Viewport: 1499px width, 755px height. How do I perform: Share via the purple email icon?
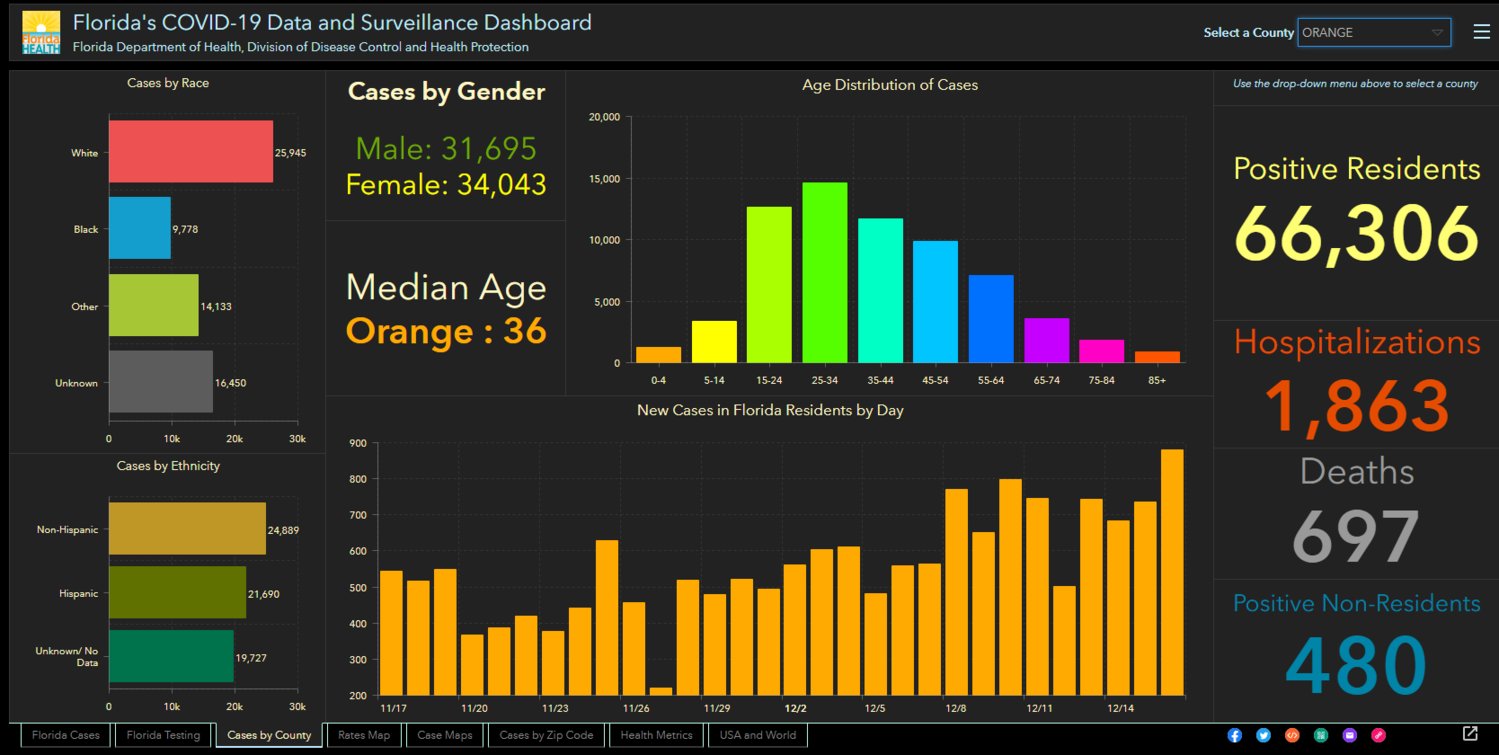coord(1350,735)
